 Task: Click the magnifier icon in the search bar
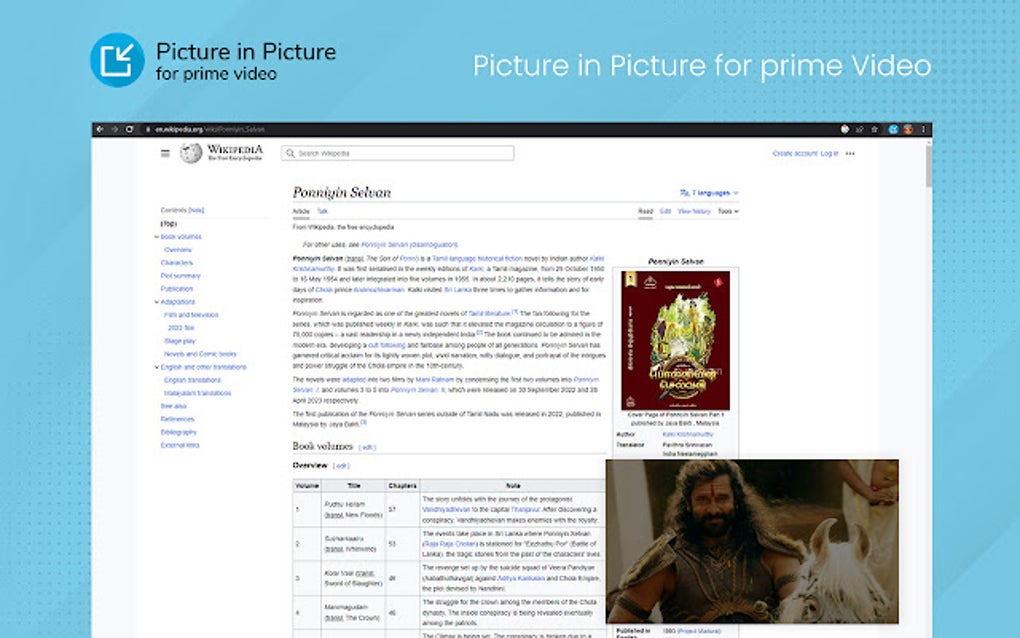click(289, 154)
